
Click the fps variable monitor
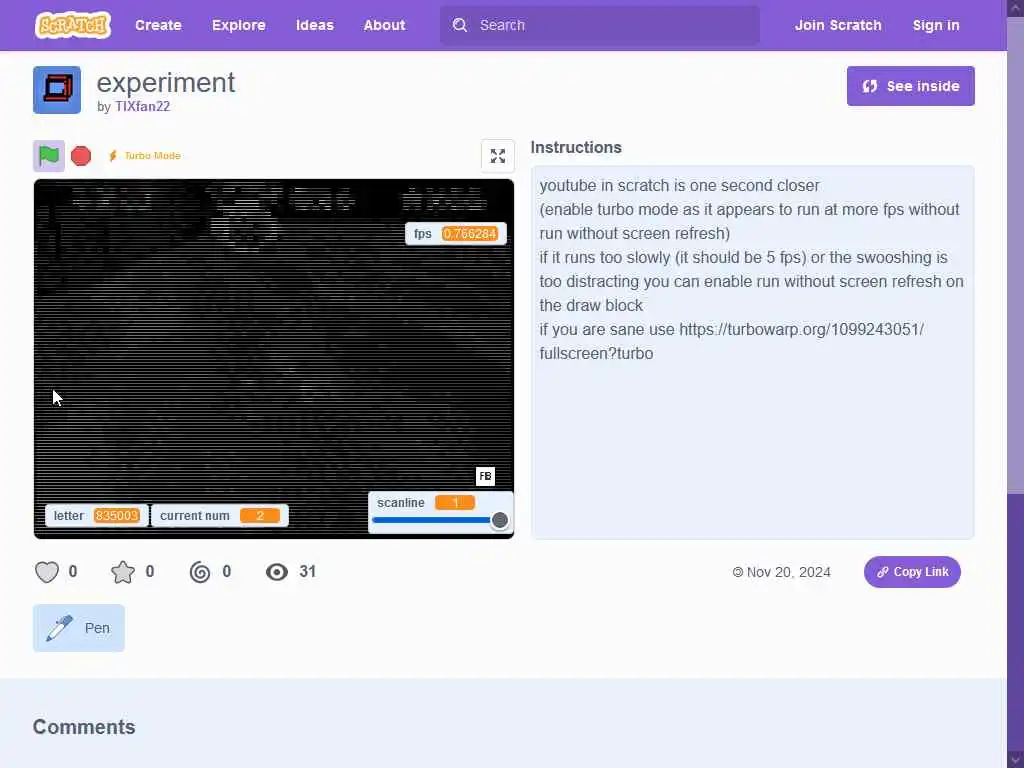[x=455, y=234]
